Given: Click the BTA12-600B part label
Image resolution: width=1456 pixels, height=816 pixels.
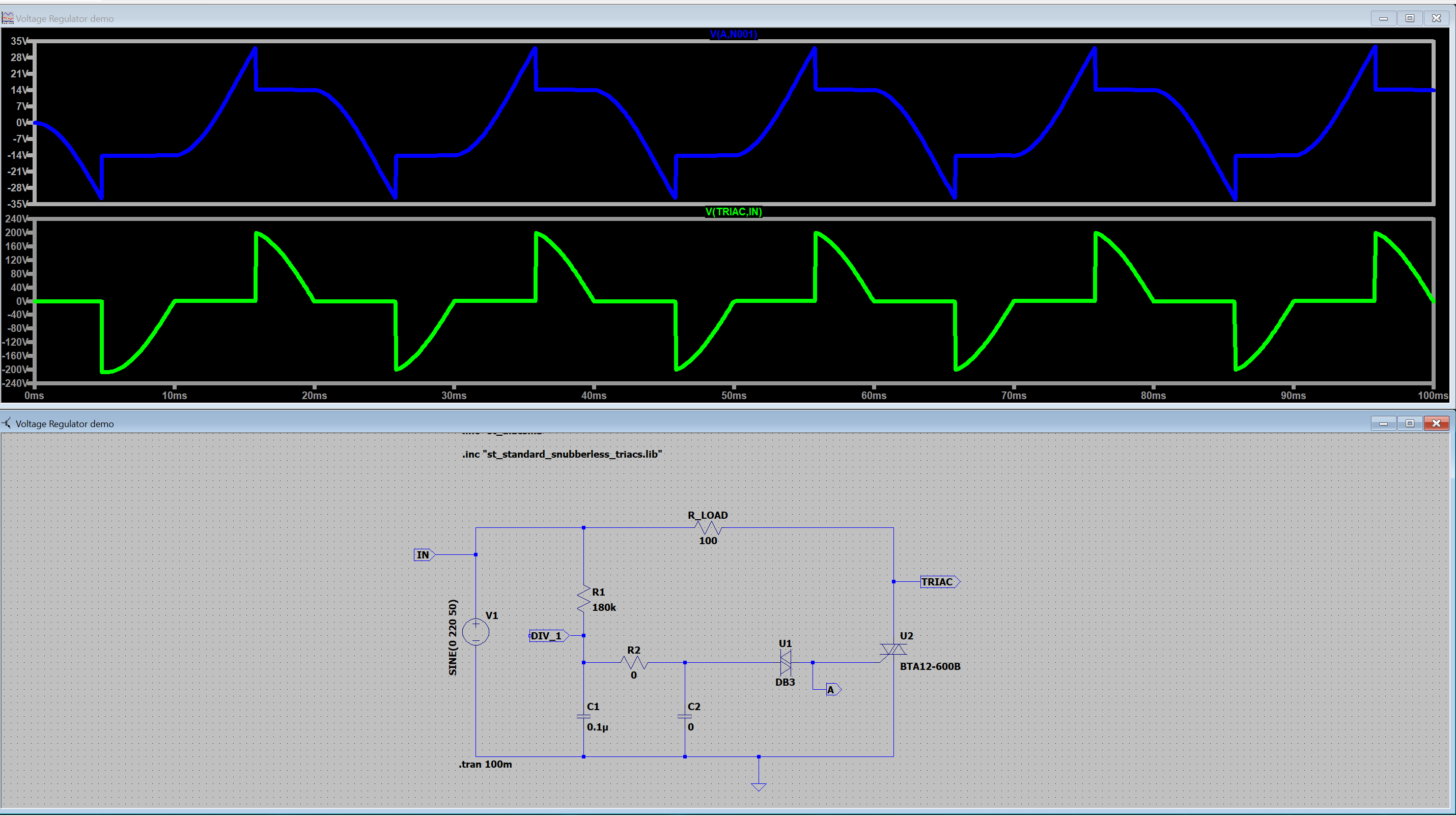Looking at the screenshot, I should click(930, 667).
